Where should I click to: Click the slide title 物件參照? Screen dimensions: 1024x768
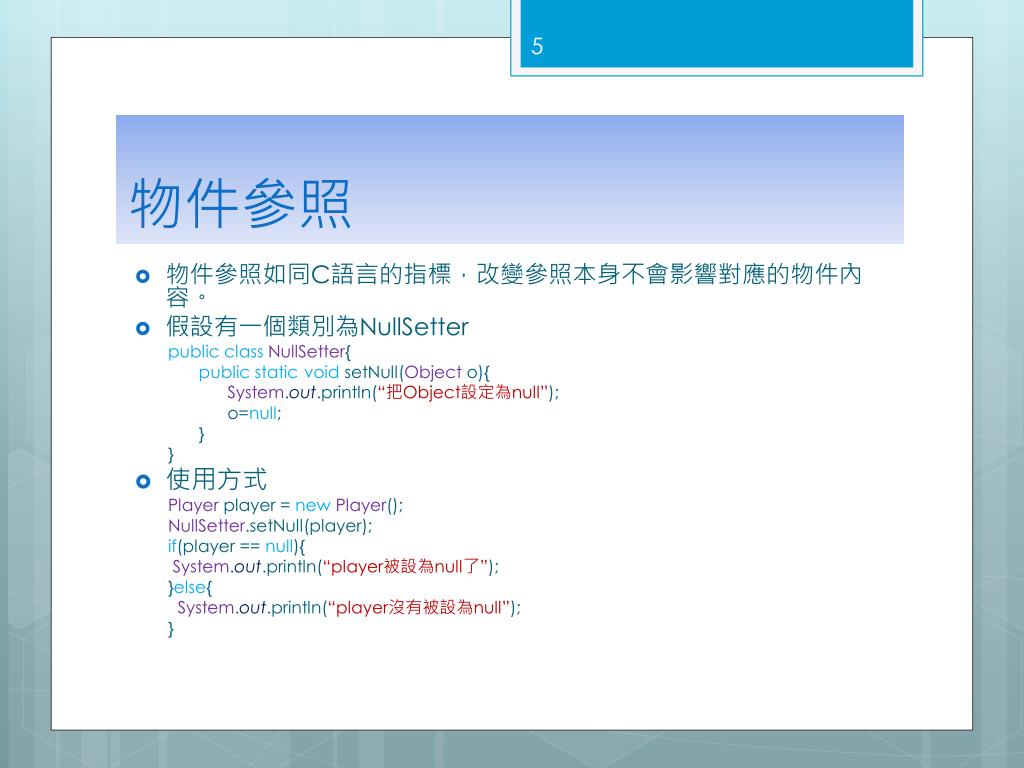[241, 203]
